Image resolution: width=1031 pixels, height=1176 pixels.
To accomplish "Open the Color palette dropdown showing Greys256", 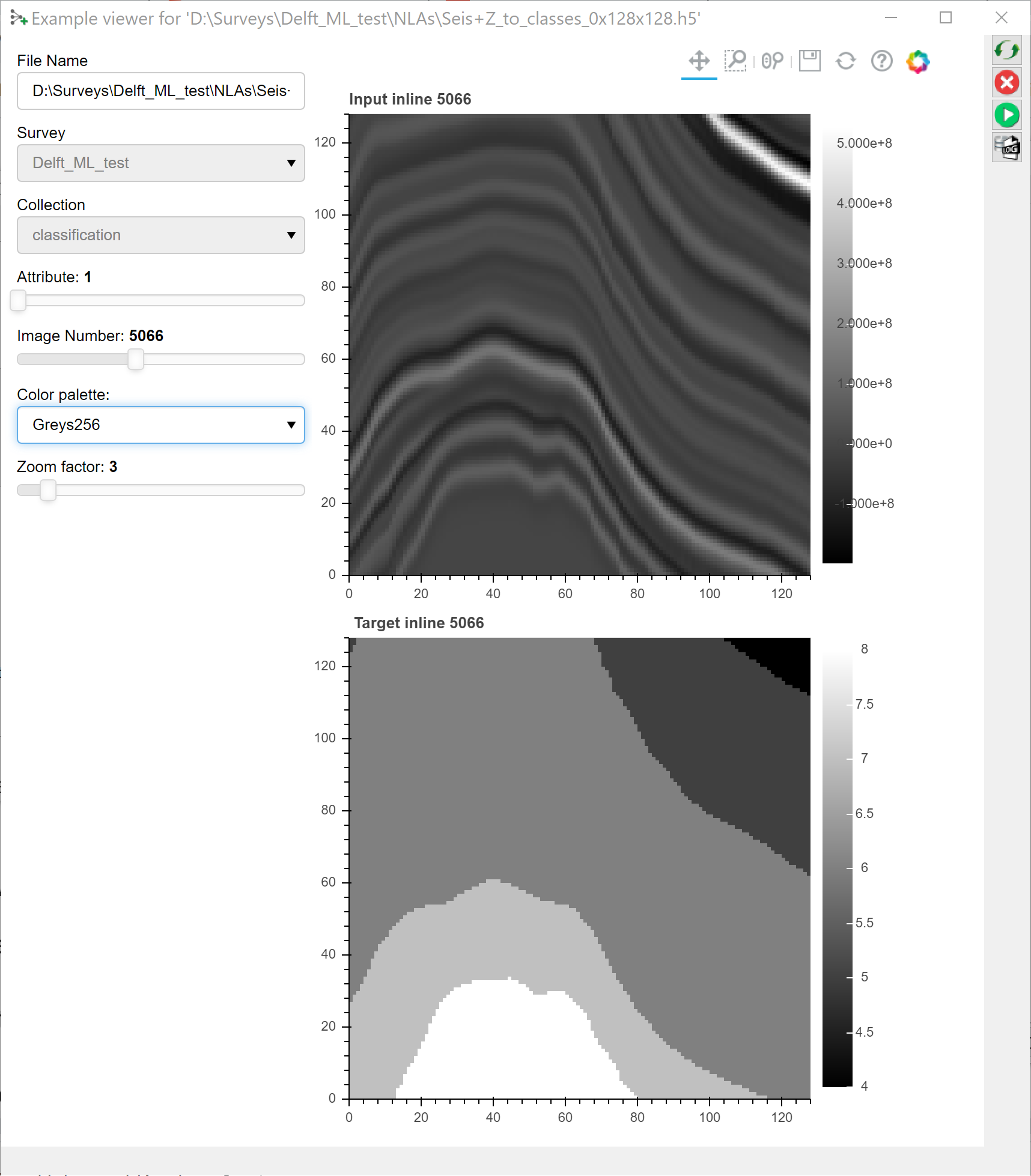I will (x=160, y=425).
